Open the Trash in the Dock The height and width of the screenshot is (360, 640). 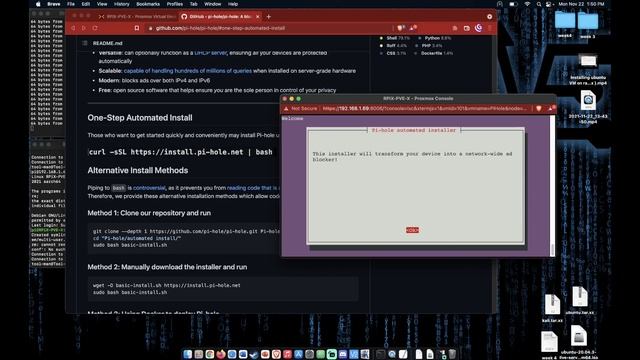point(452,354)
